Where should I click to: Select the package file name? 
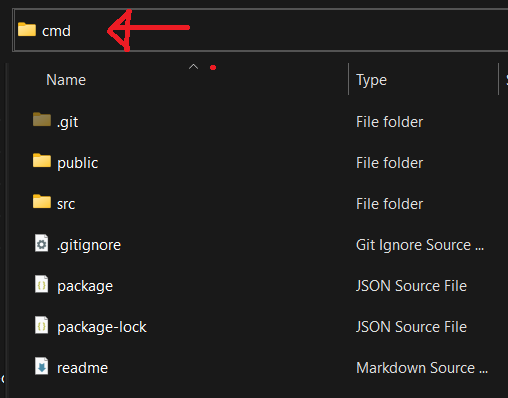[x=85, y=286]
